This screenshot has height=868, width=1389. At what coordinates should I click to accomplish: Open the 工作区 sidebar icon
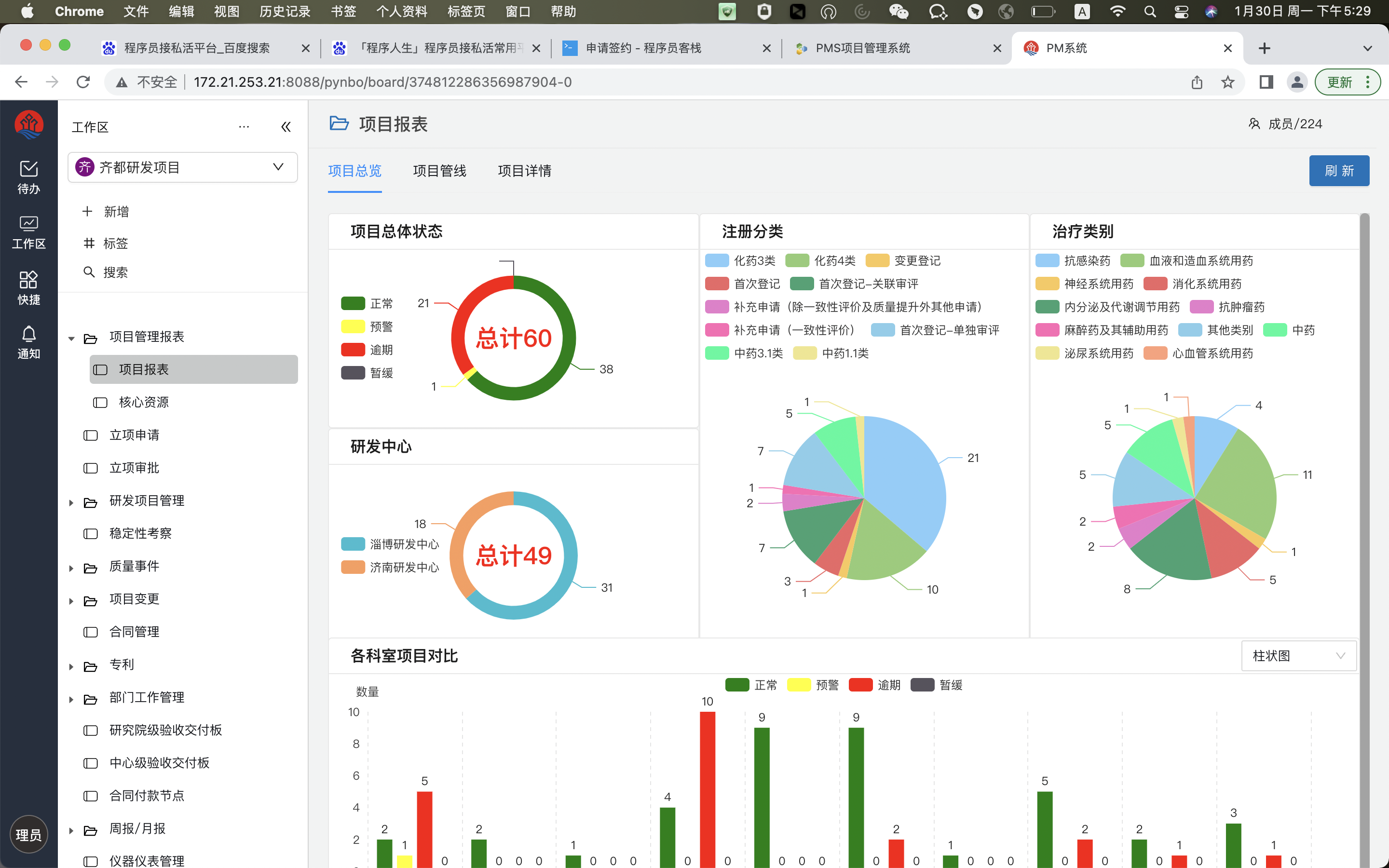[29, 232]
